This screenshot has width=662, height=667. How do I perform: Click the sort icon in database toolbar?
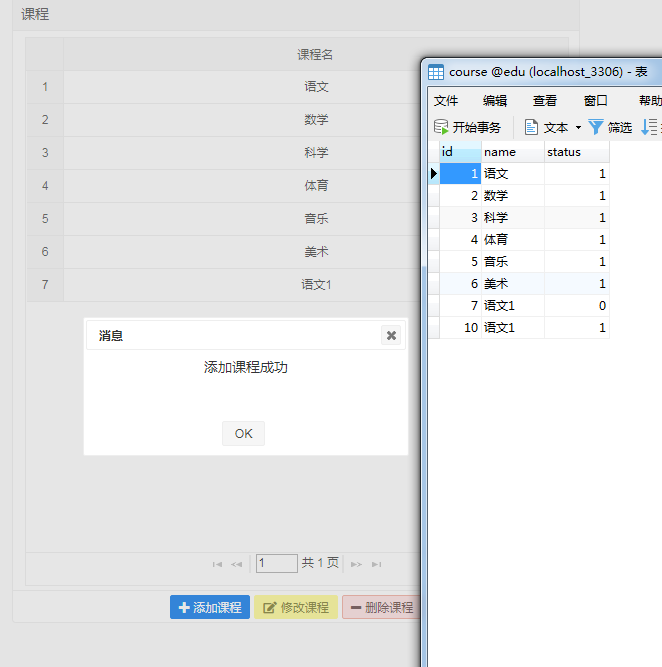pyautogui.click(x=650, y=127)
